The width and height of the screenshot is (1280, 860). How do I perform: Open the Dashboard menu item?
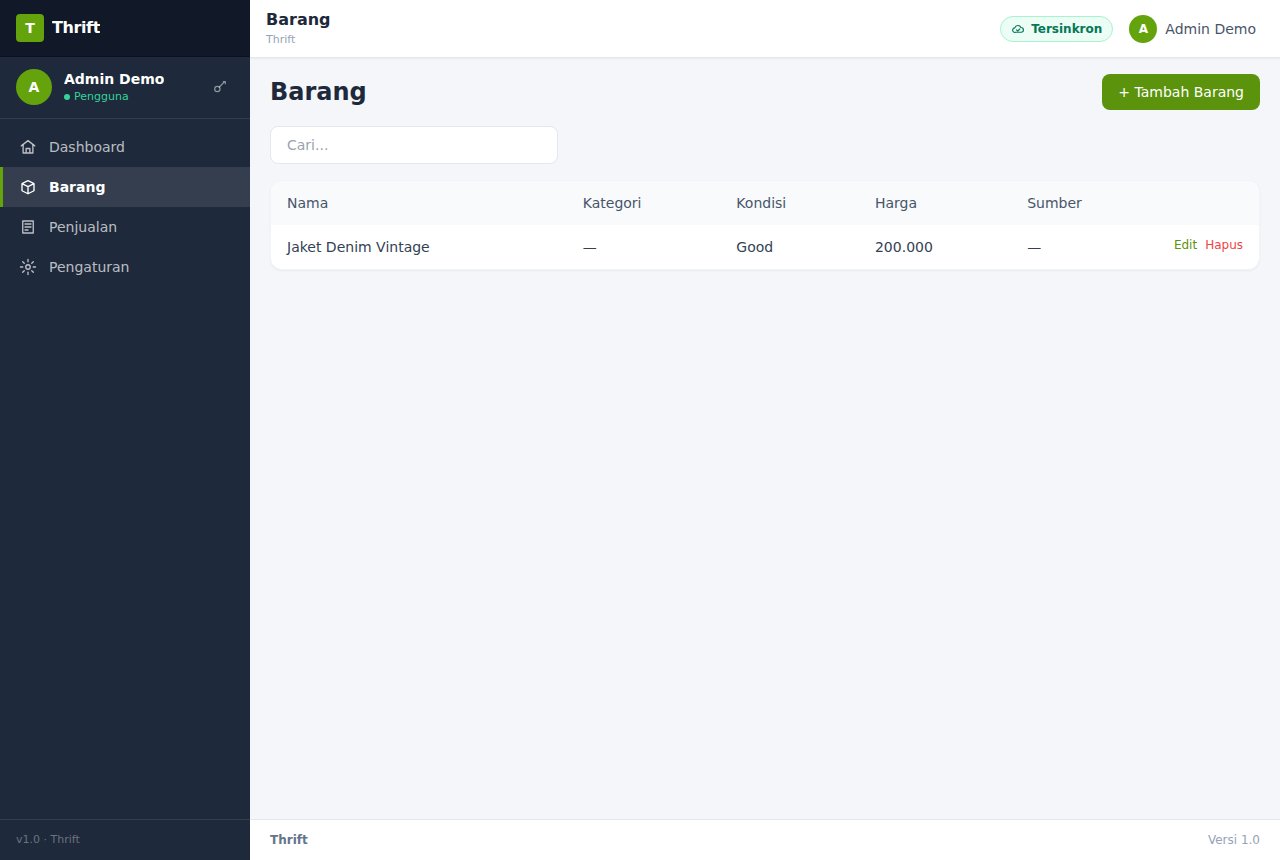pos(125,147)
